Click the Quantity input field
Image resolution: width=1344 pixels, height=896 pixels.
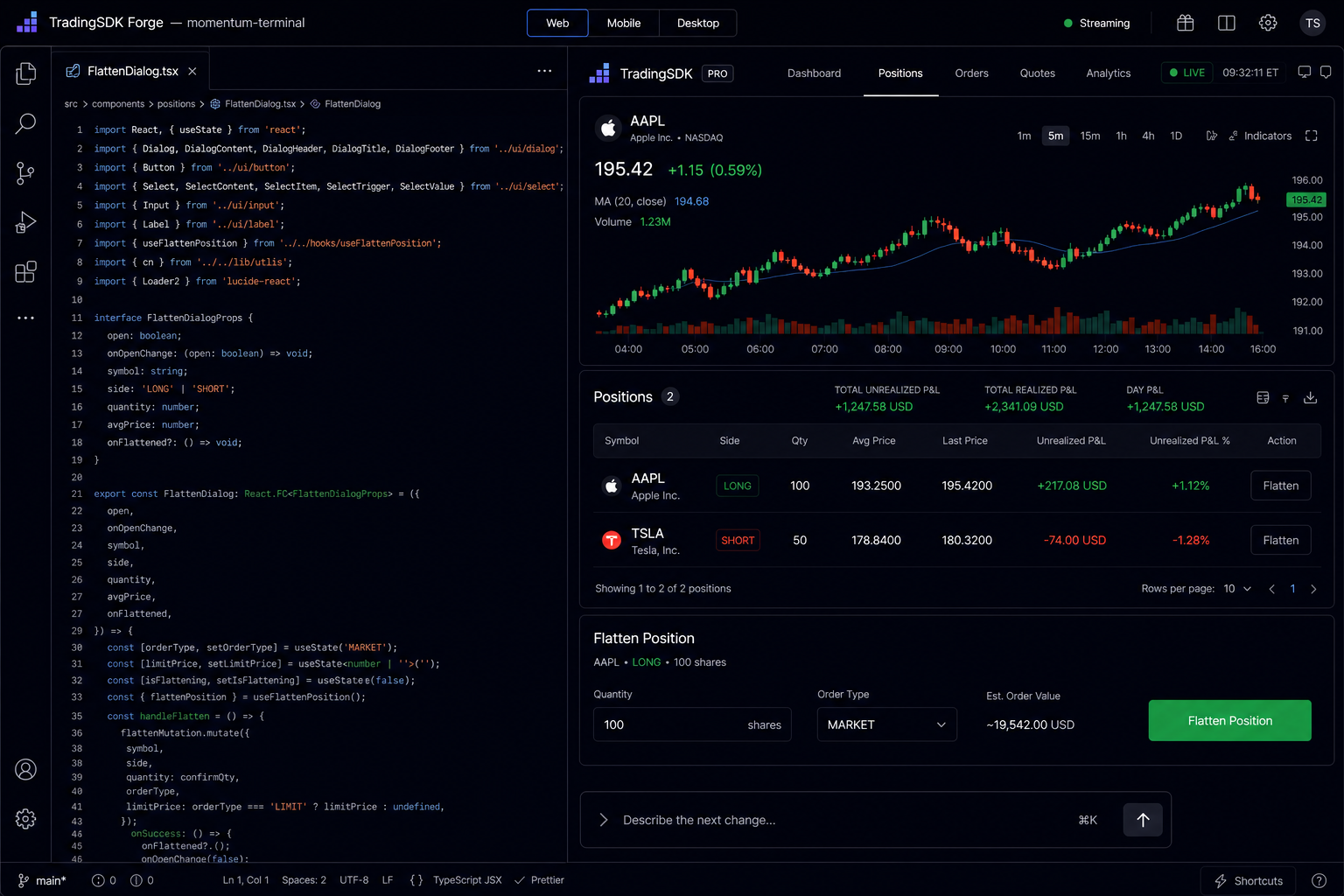pos(692,724)
